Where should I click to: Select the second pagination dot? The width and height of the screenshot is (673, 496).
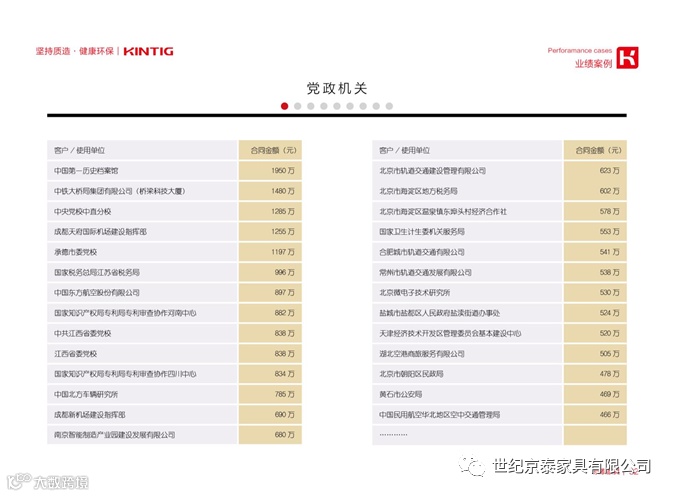point(297,106)
